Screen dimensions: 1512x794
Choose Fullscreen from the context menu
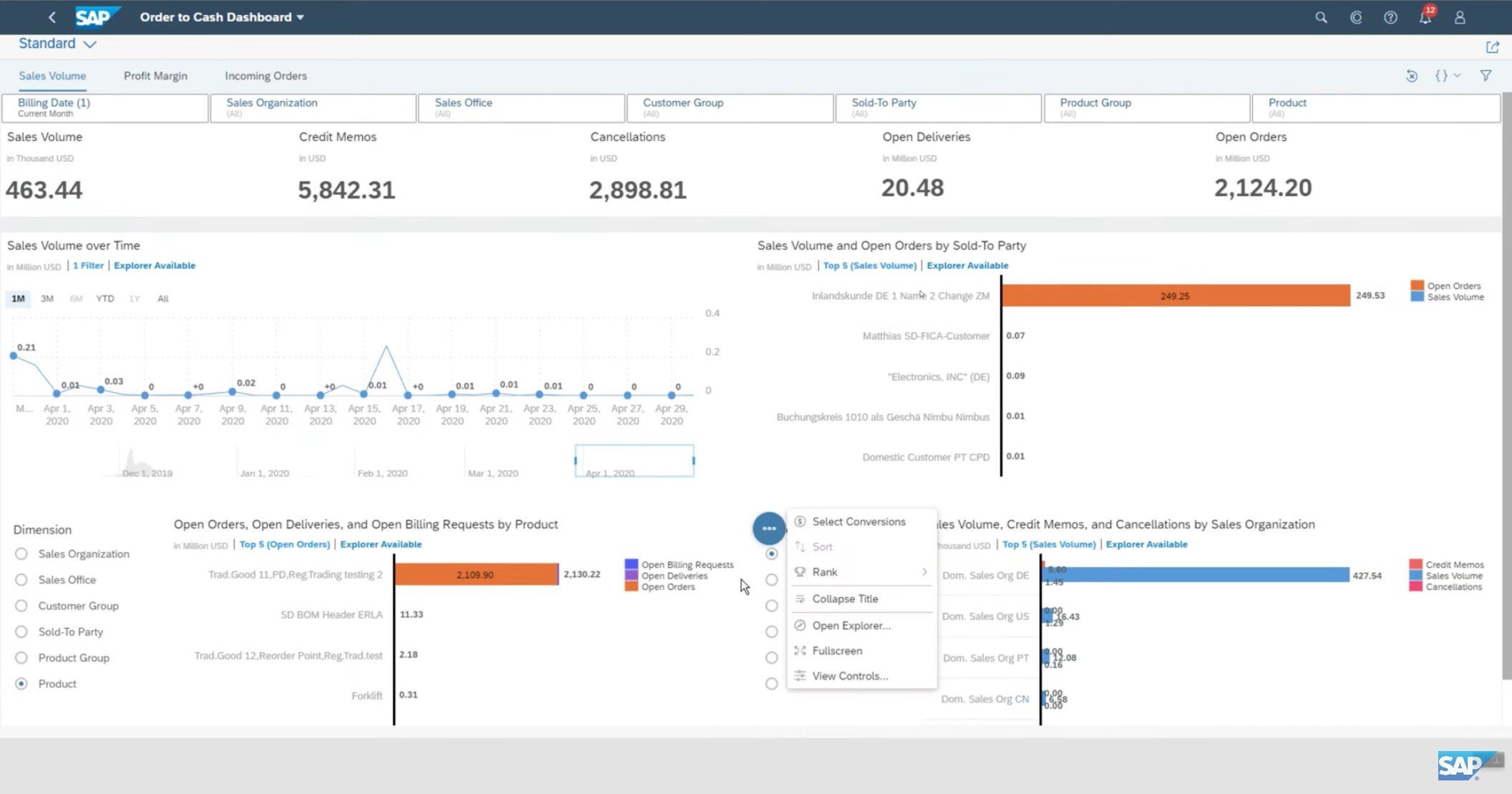(x=837, y=651)
